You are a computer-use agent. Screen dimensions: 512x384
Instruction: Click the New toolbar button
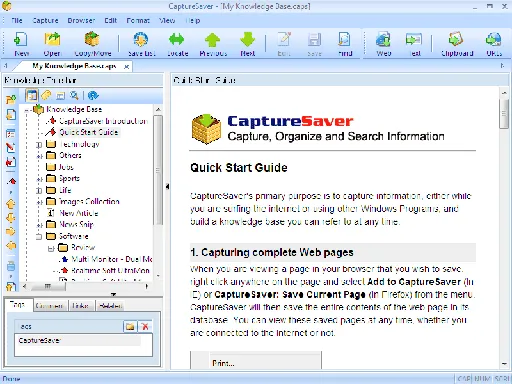[21, 44]
